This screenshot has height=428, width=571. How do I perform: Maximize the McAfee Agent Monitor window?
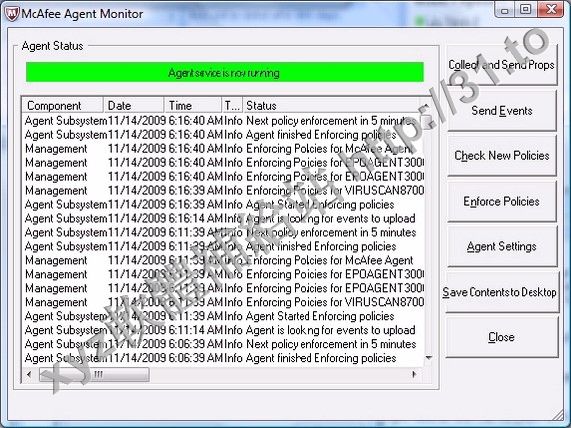click(x=525, y=9)
